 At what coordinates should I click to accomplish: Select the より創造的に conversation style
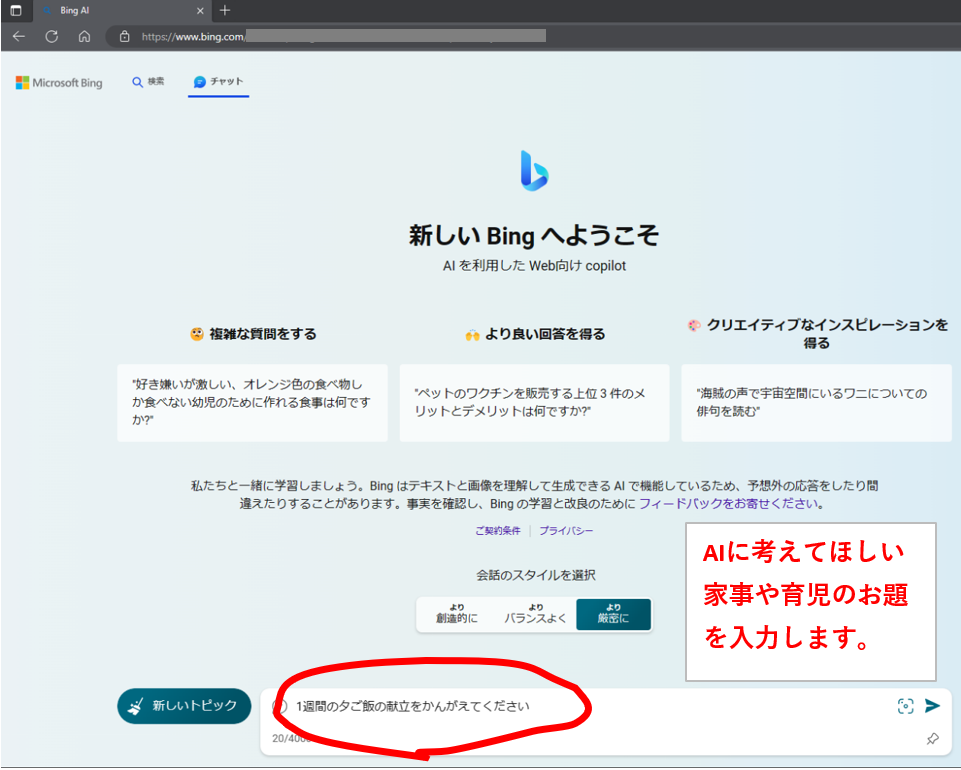[x=457, y=614]
